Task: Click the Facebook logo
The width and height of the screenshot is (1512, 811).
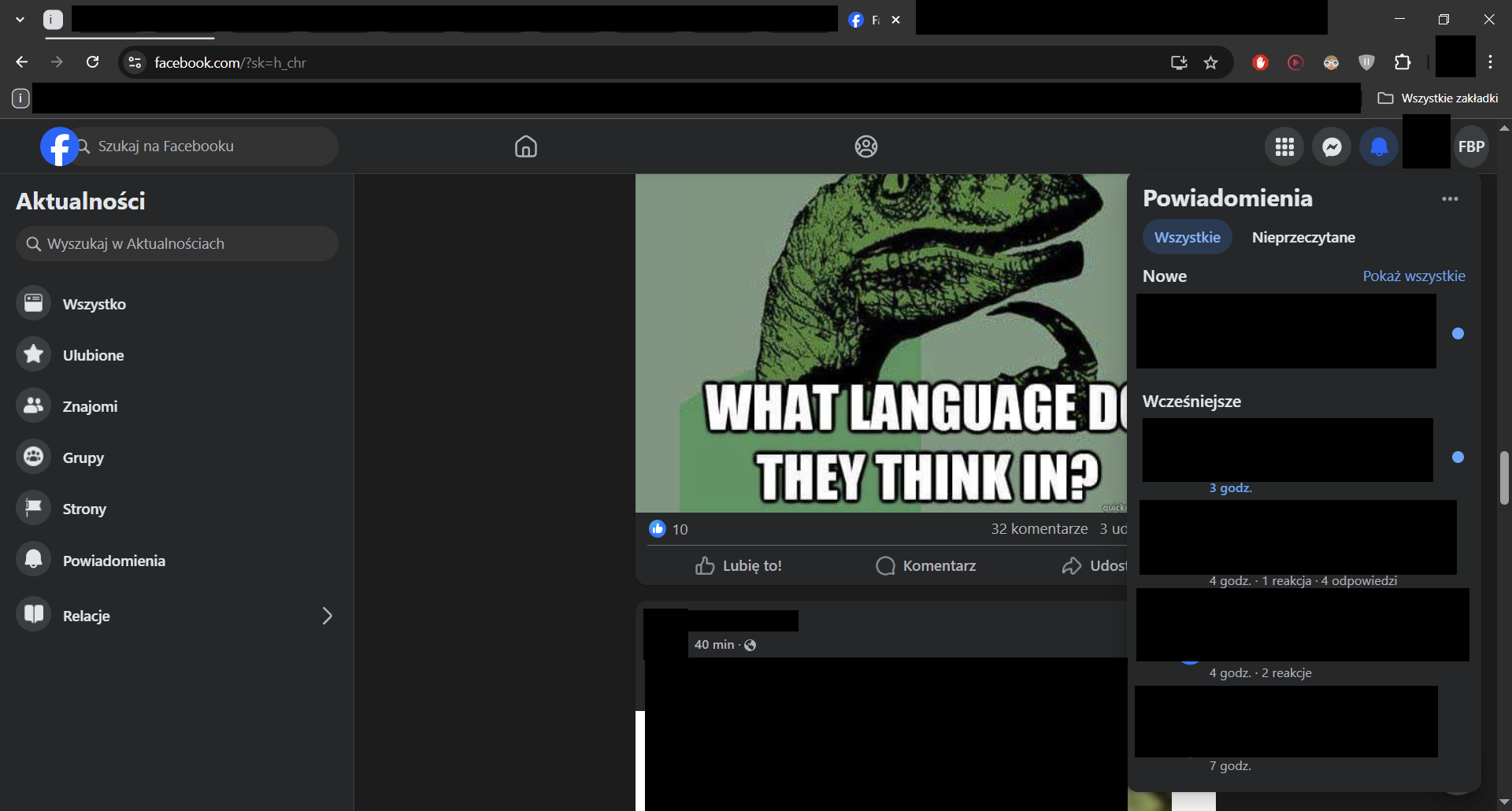Action: [x=59, y=146]
